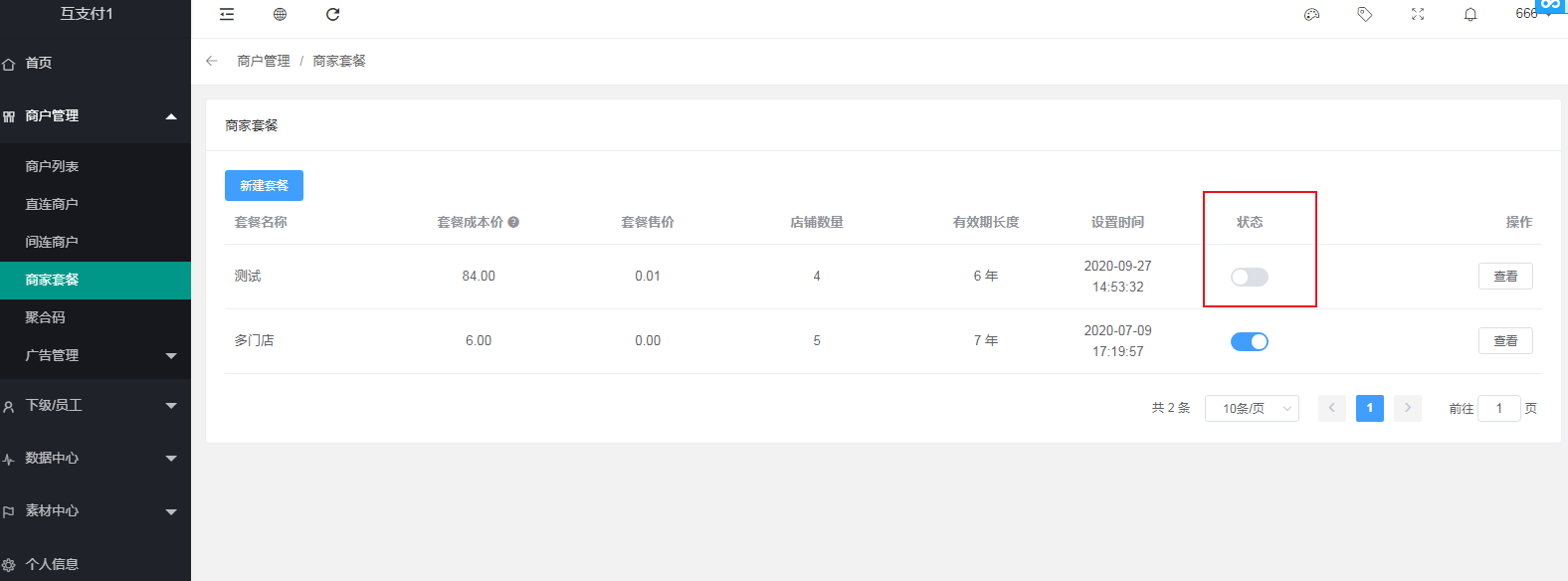1568x581 pixels.
Task: Click the 有效期长度 column header
Action: click(986, 222)
